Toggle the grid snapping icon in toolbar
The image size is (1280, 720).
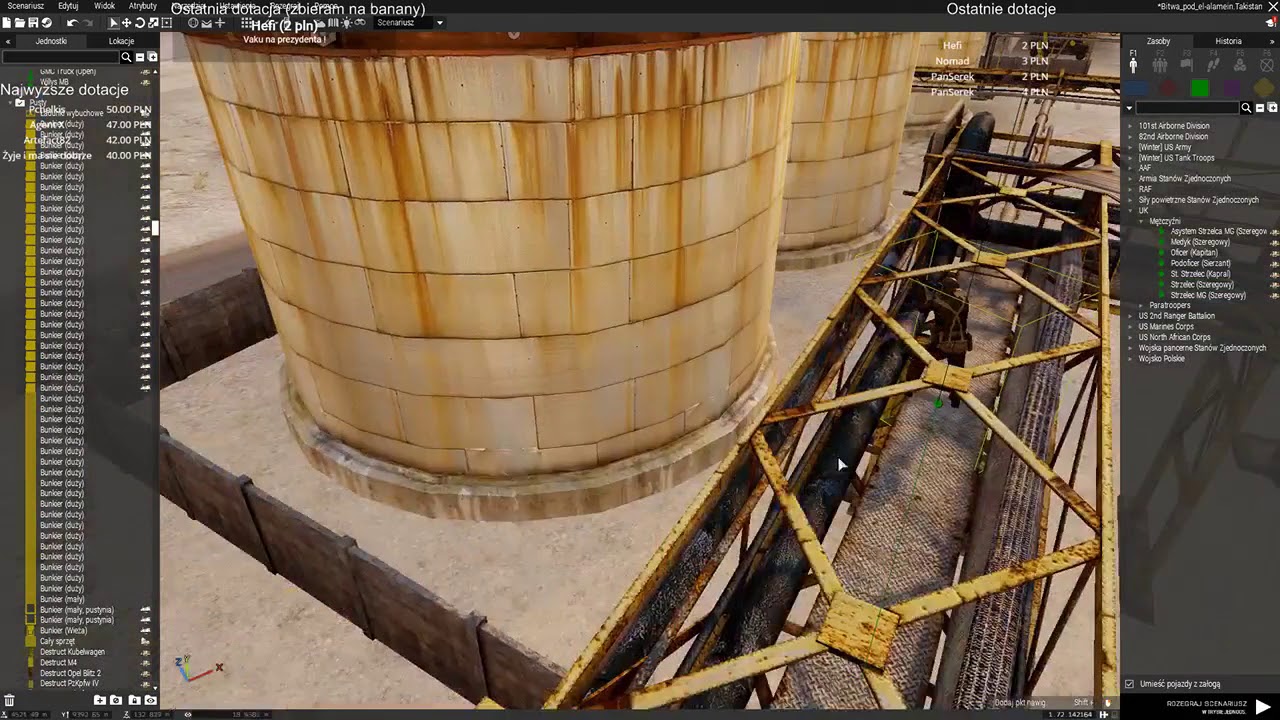[x=246, y=22]
